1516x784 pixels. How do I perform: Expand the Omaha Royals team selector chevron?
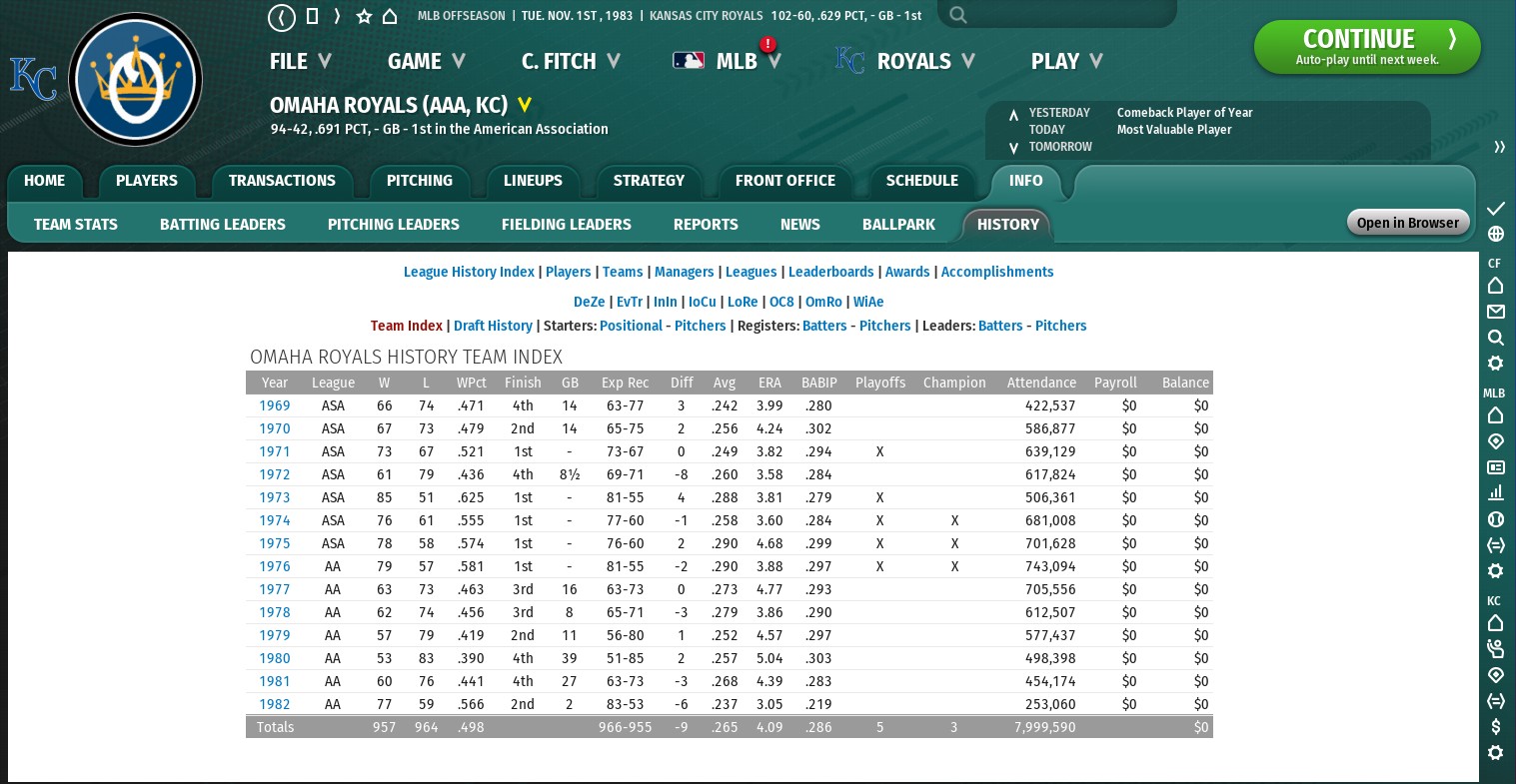click(x=525, y=105)
